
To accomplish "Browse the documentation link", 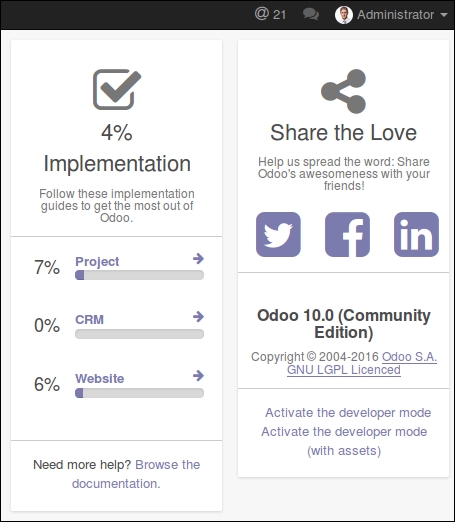I will (x=136, y=474).
